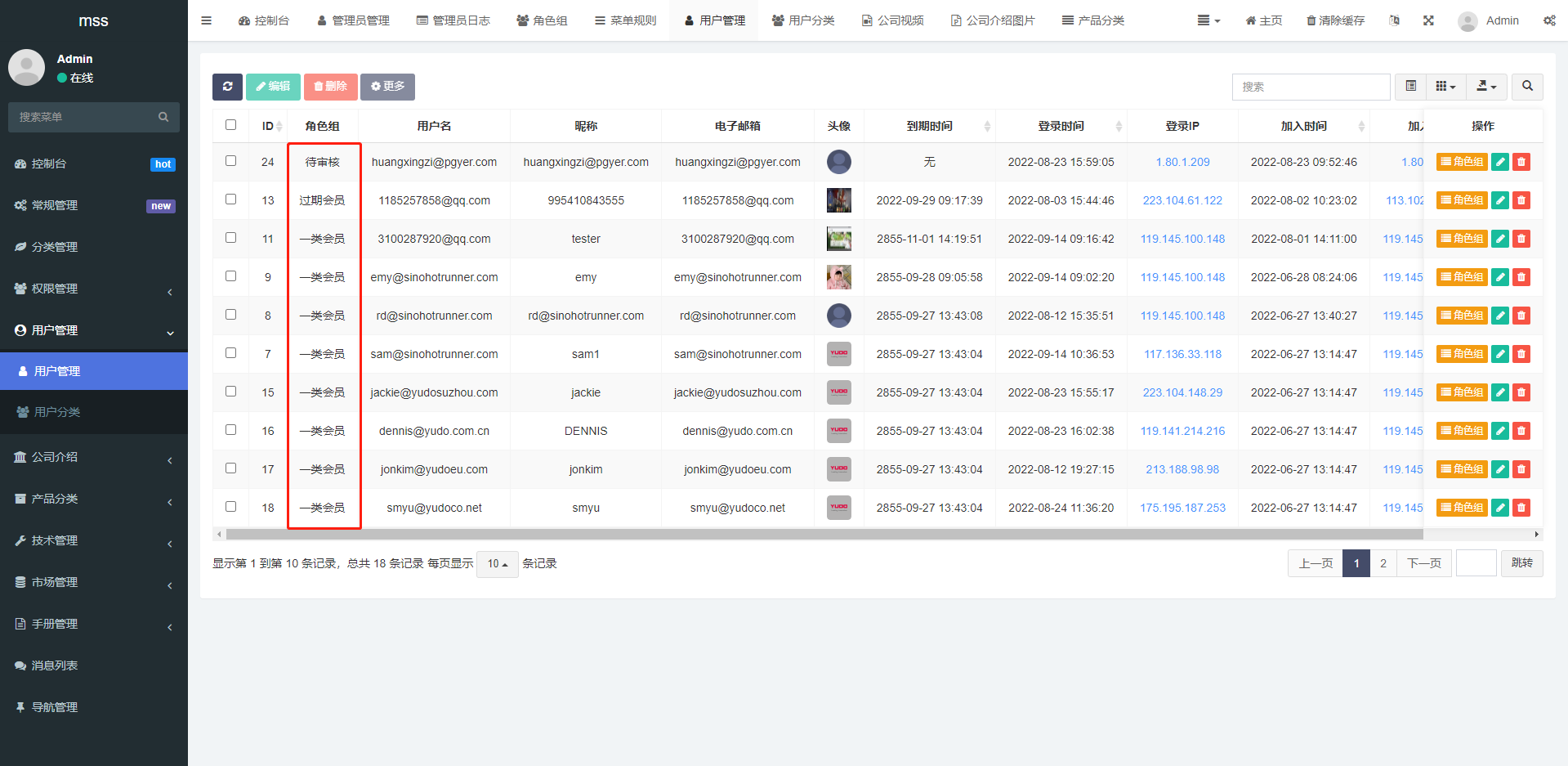
Task: Open the rows-per-page dropdown showing 10
Action: 497,564
